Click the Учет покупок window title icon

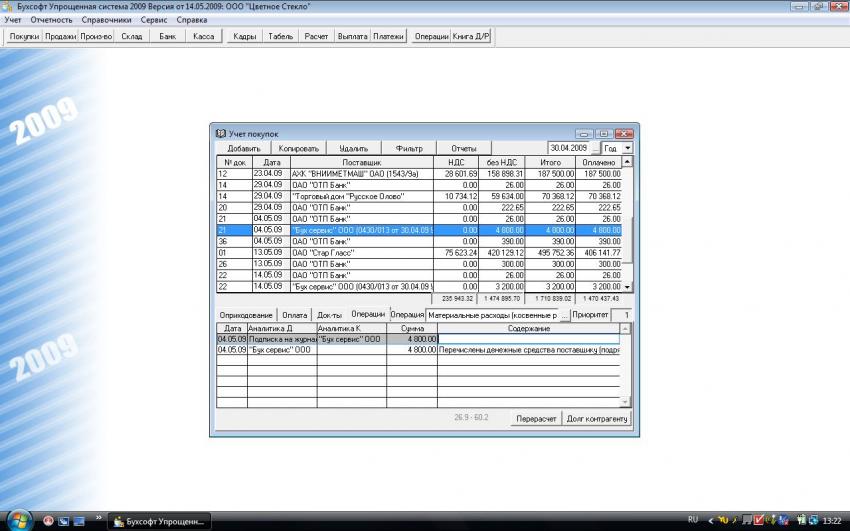coord(222,133)
